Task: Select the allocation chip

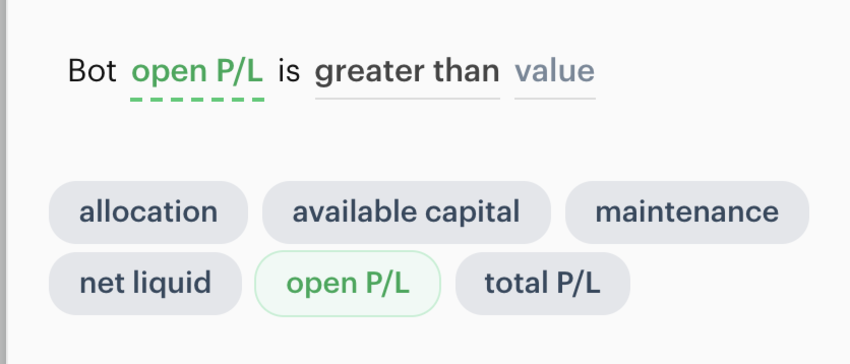Action: [148, 212]
